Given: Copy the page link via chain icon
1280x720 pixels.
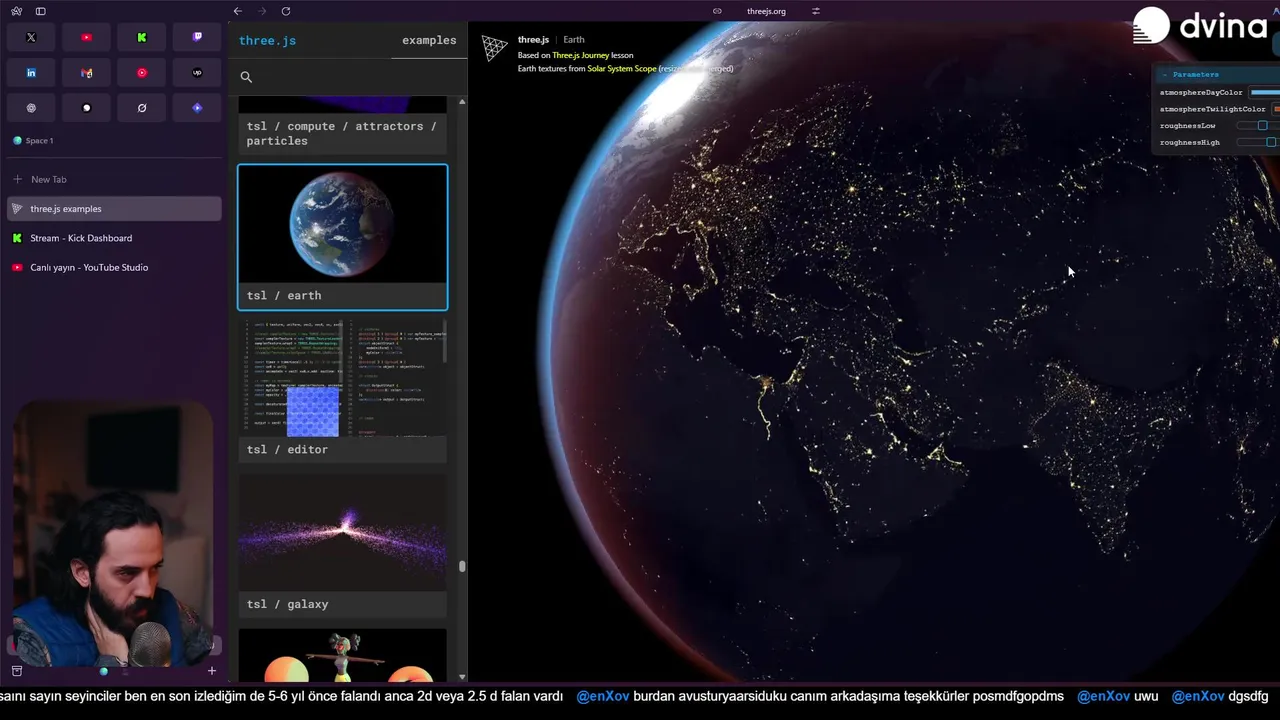Looking at the screenshot, I should (x=717, y=11).
